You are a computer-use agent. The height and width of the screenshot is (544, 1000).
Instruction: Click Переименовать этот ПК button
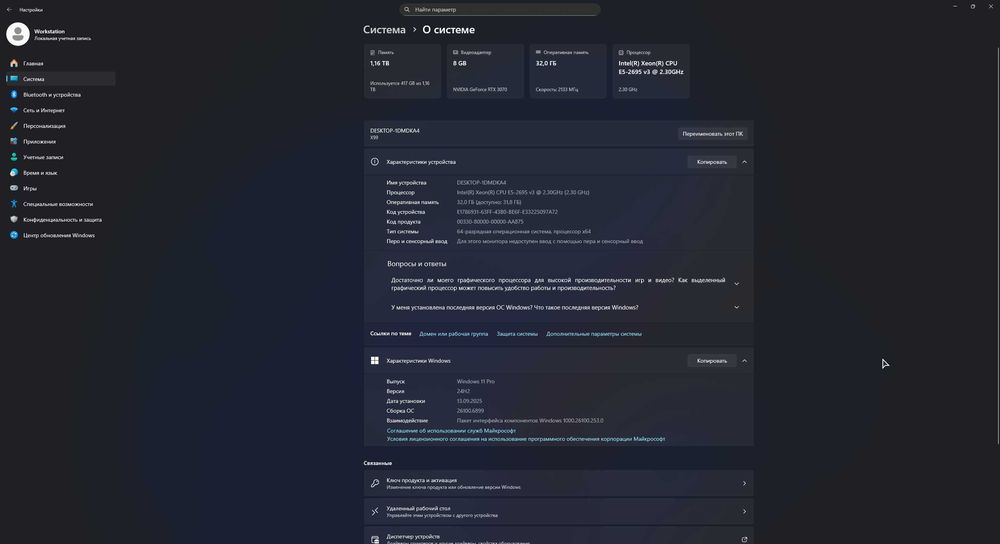712,134
